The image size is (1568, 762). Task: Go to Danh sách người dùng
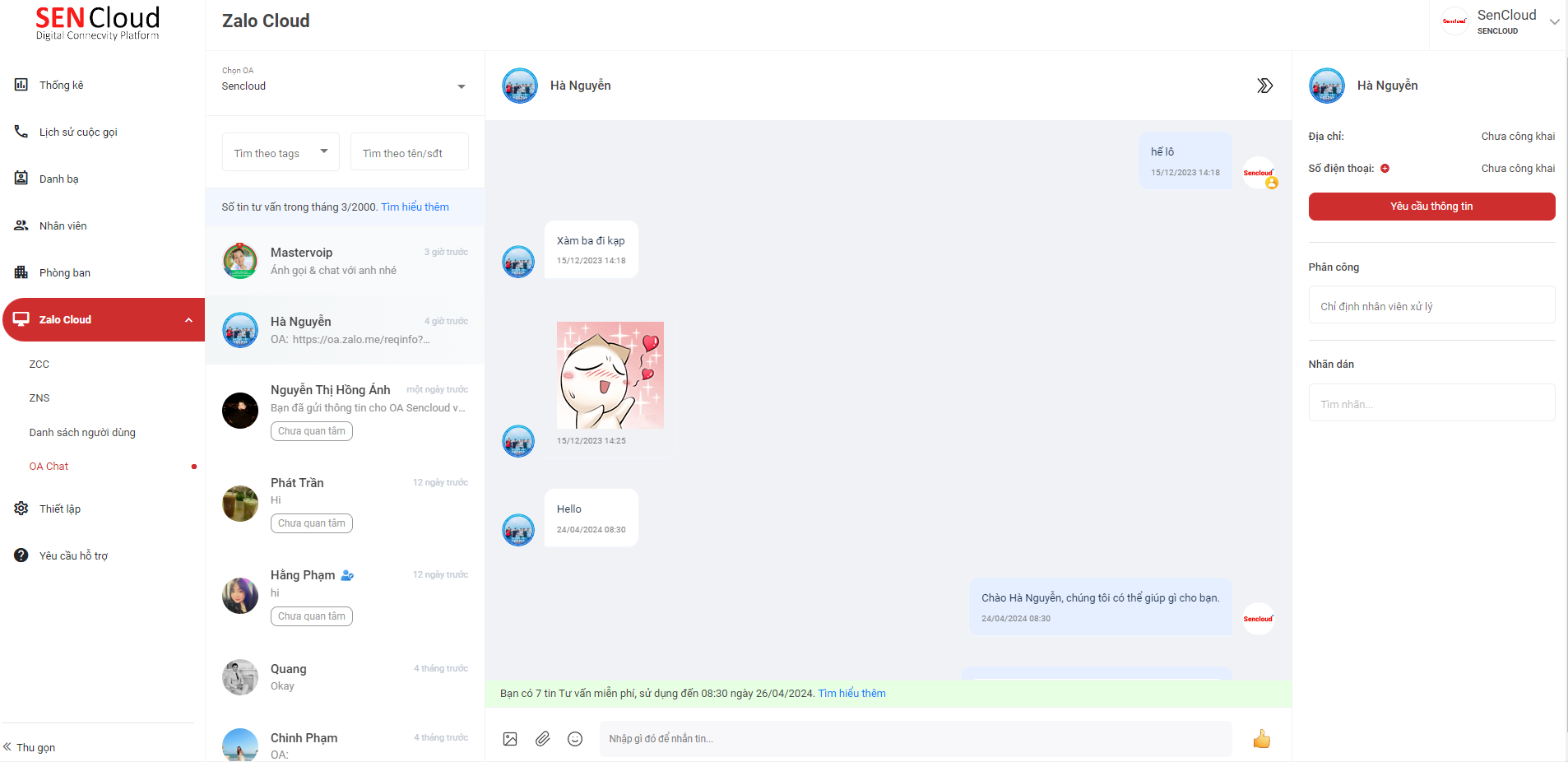[x=82, y=432]
